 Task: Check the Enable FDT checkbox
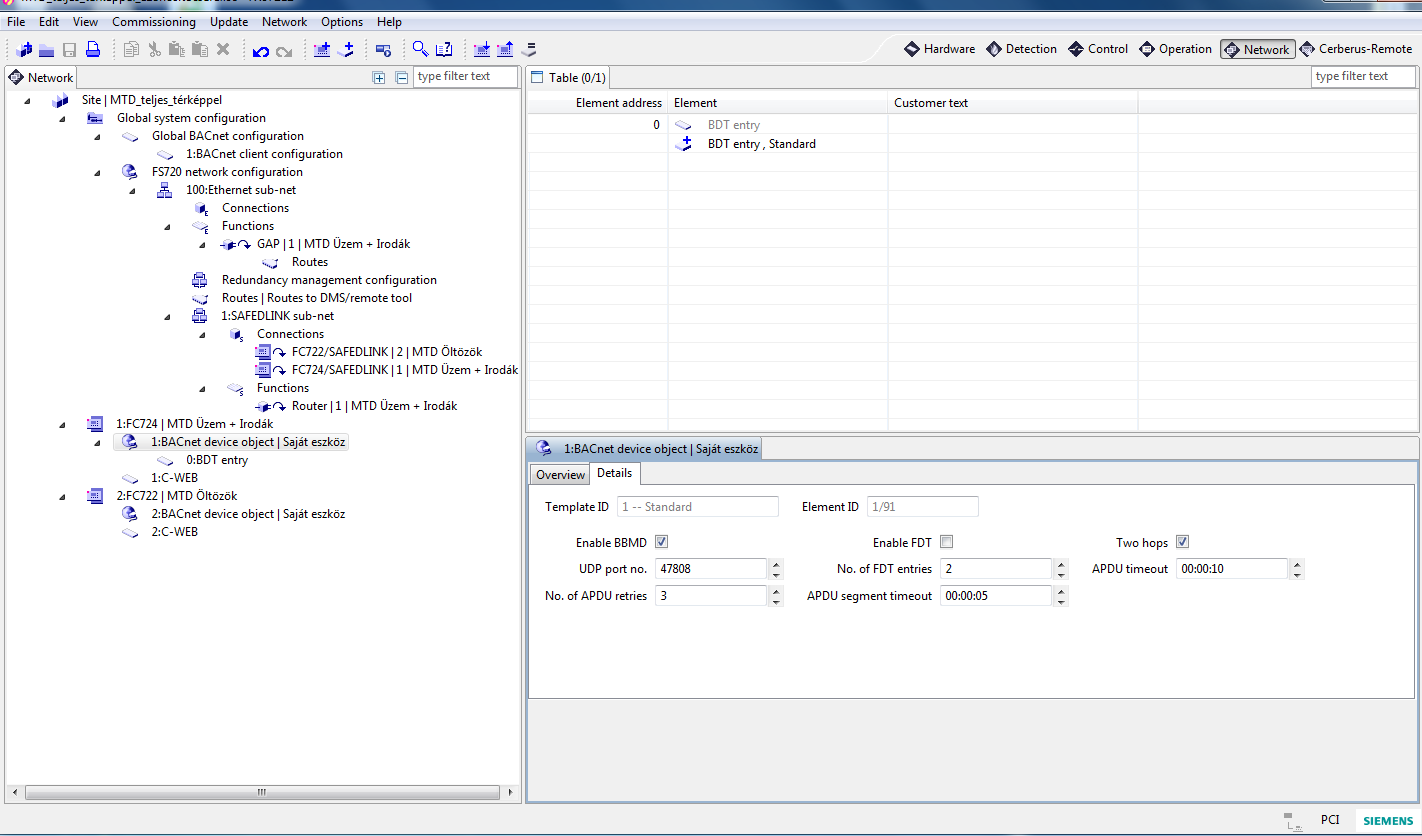pos(946,542)
